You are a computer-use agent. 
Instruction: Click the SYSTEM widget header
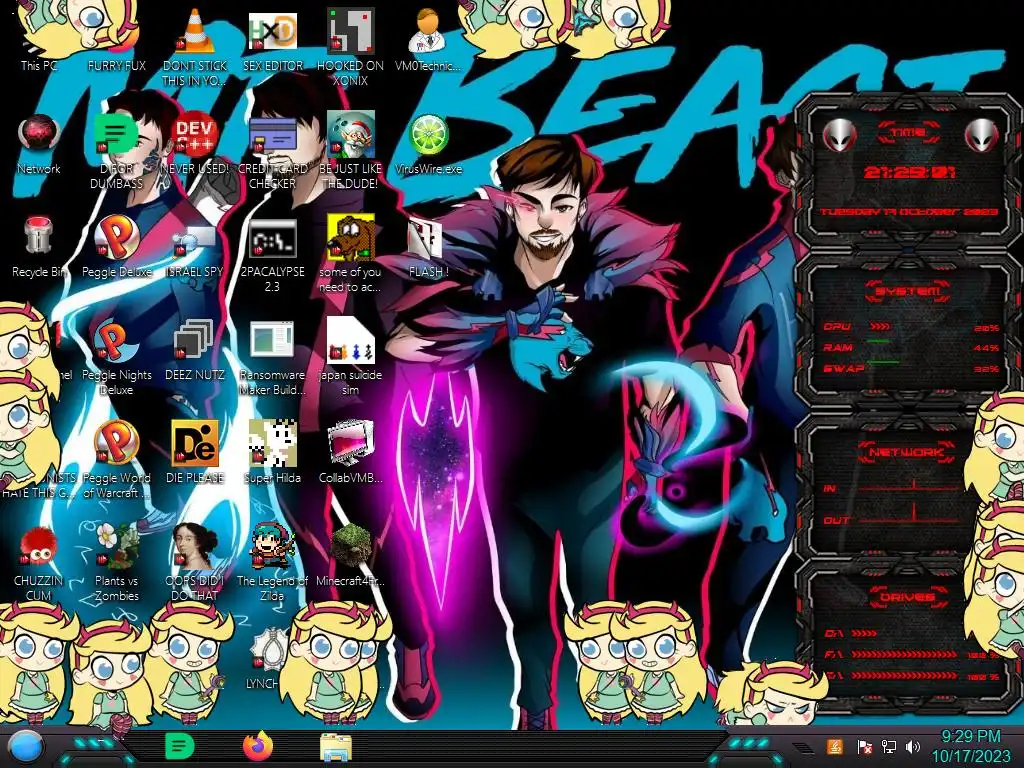pyautogui.click(x=908, y=291)
